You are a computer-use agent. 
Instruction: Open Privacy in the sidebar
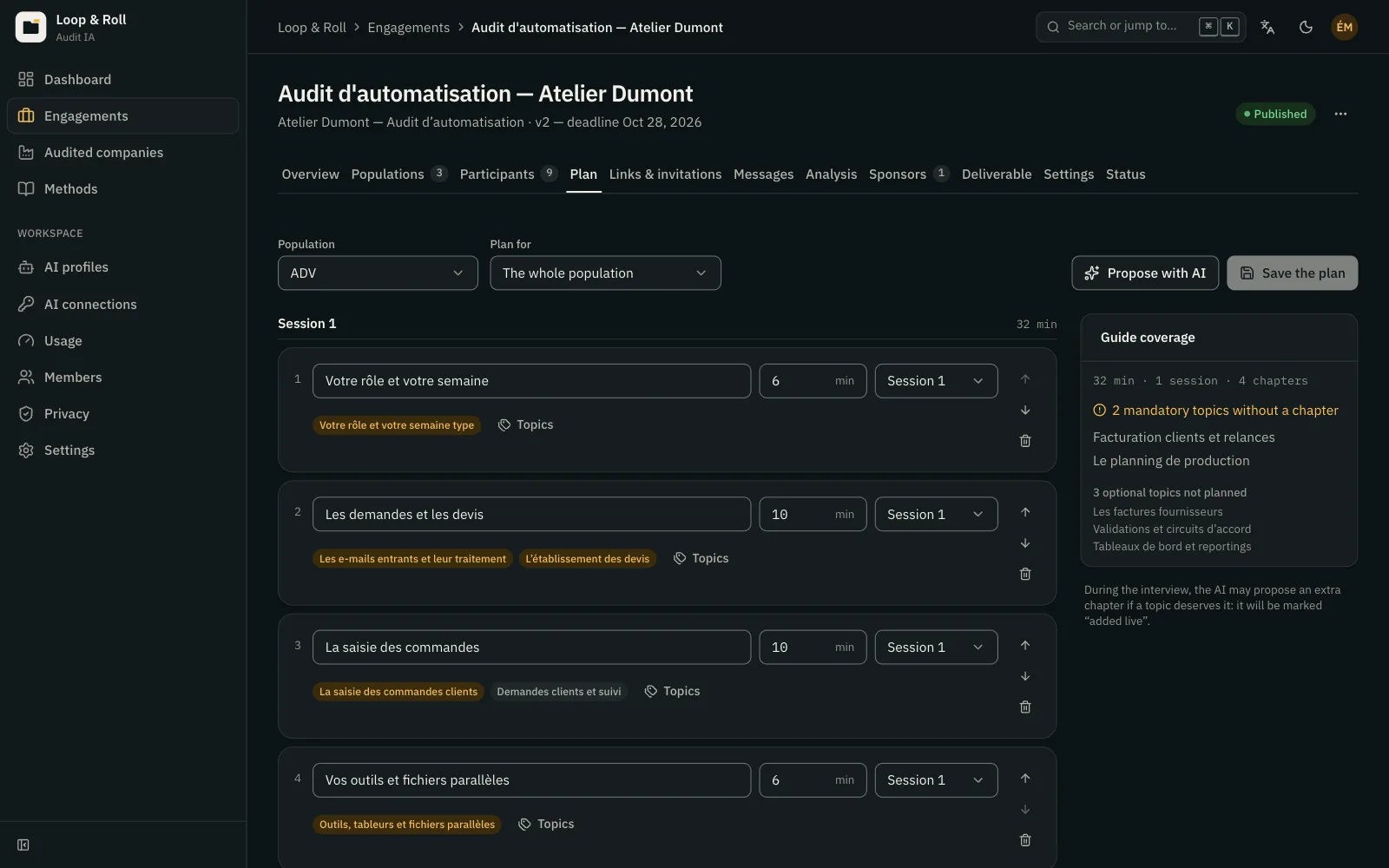pyautogui.click(x=122, y=413)
